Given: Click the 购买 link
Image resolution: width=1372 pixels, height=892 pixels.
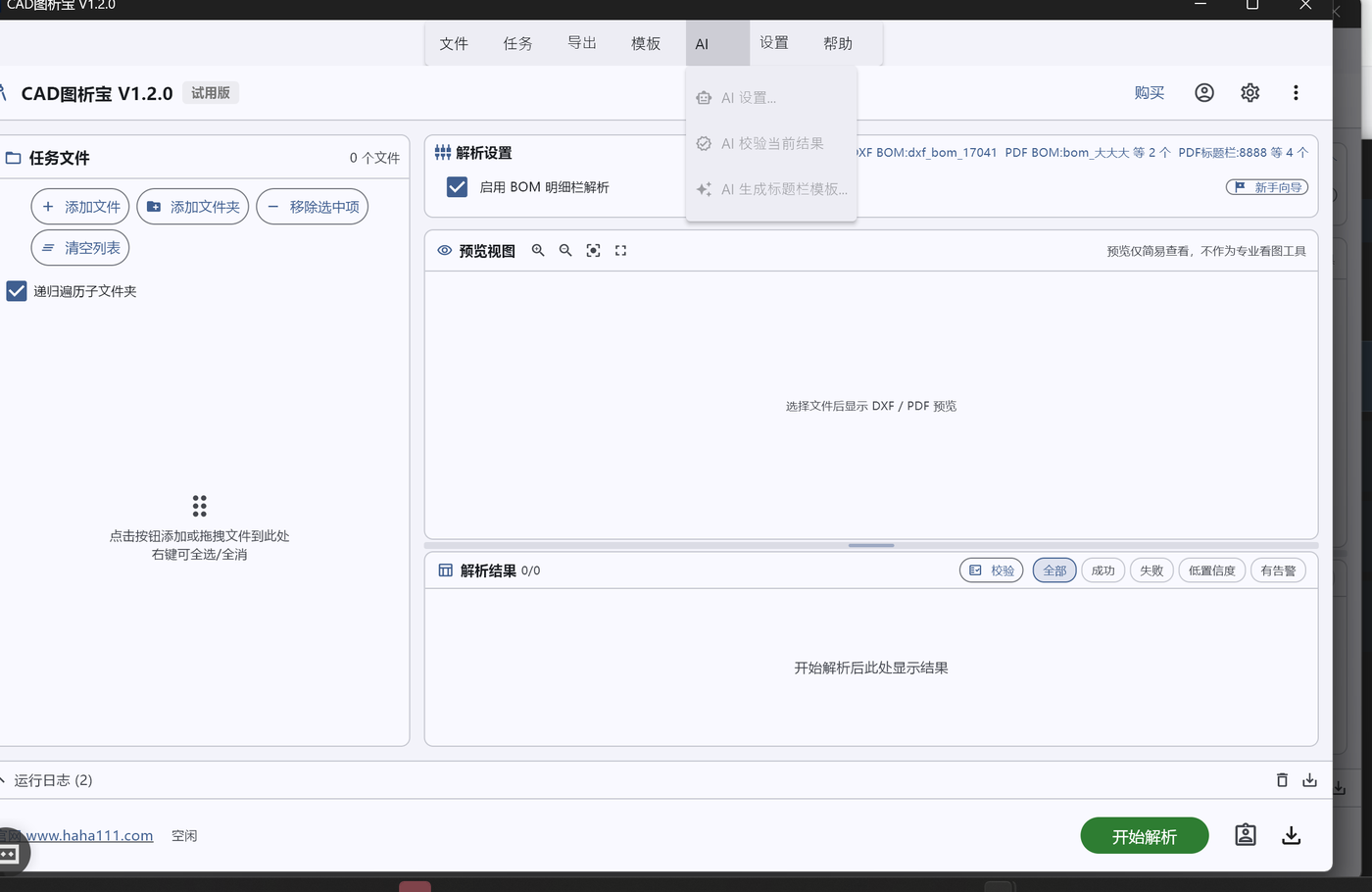Looking at the screenshot, I should [x=1150, y=92].
